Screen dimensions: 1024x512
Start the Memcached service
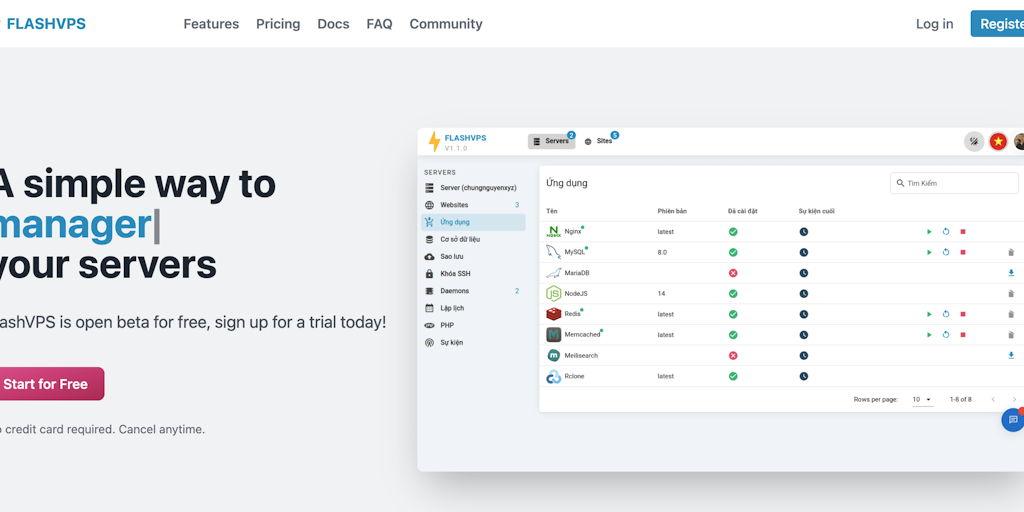click(929, 335)
